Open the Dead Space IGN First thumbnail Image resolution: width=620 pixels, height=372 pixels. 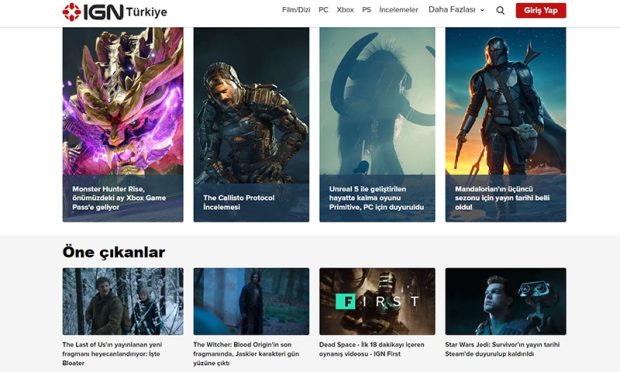[377, 301]
